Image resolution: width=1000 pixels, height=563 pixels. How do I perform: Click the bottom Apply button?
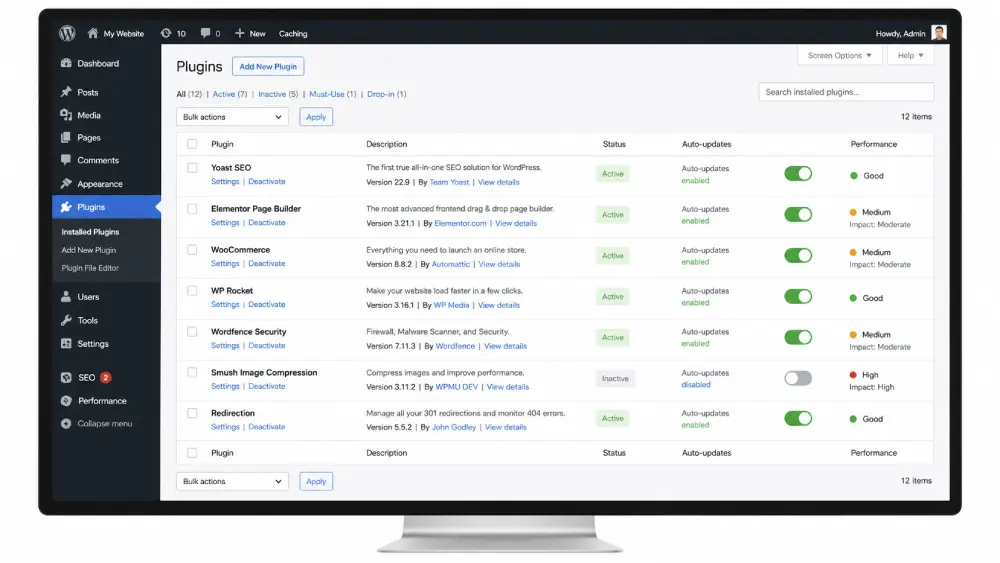pos(316,481)
